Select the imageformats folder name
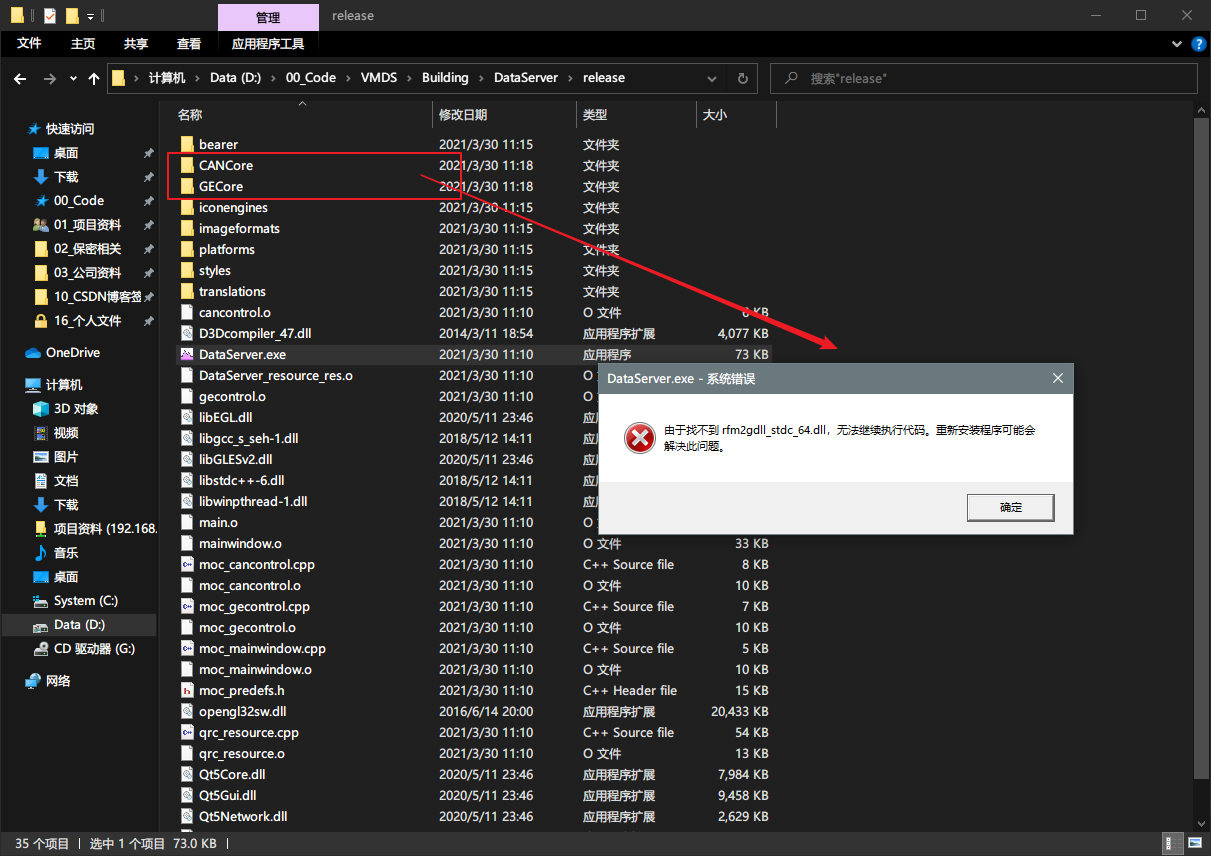This screenshot has height=856, width=1211. (x=239, y=228)
